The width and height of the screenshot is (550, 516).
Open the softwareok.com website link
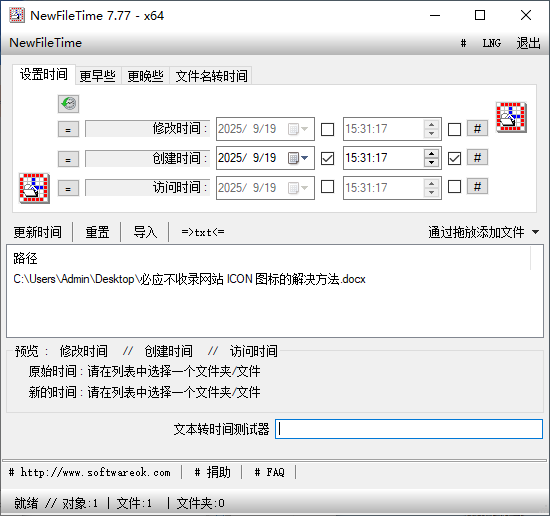click(90, 472)
